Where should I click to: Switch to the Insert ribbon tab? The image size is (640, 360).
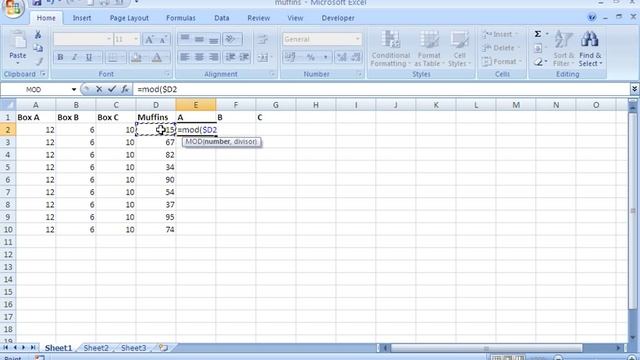coord(82,18)
